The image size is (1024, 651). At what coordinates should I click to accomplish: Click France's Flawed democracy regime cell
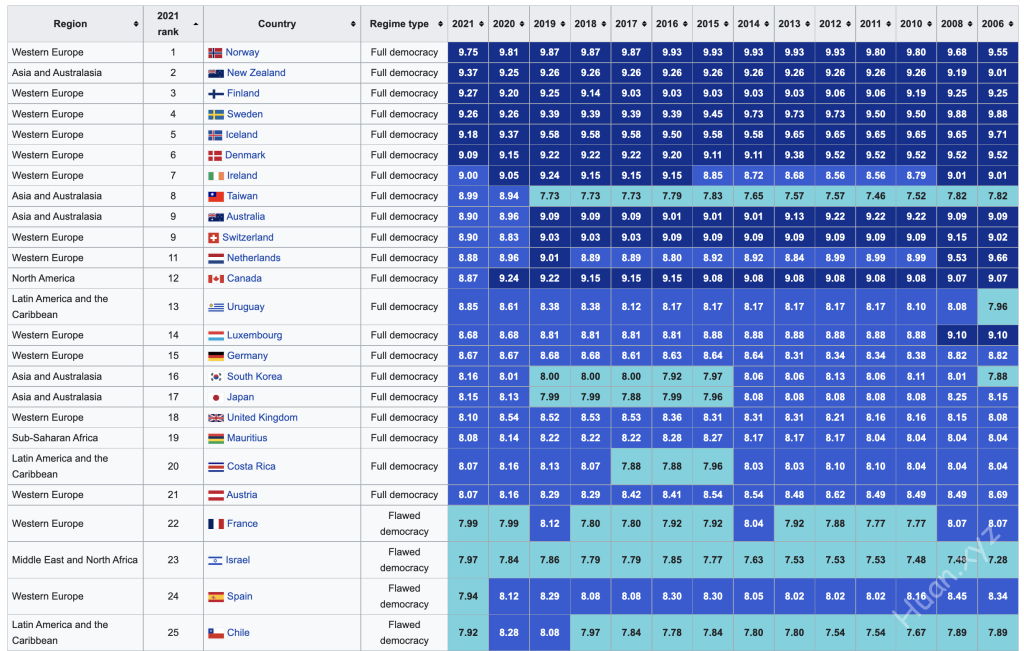tap(404, 523)
